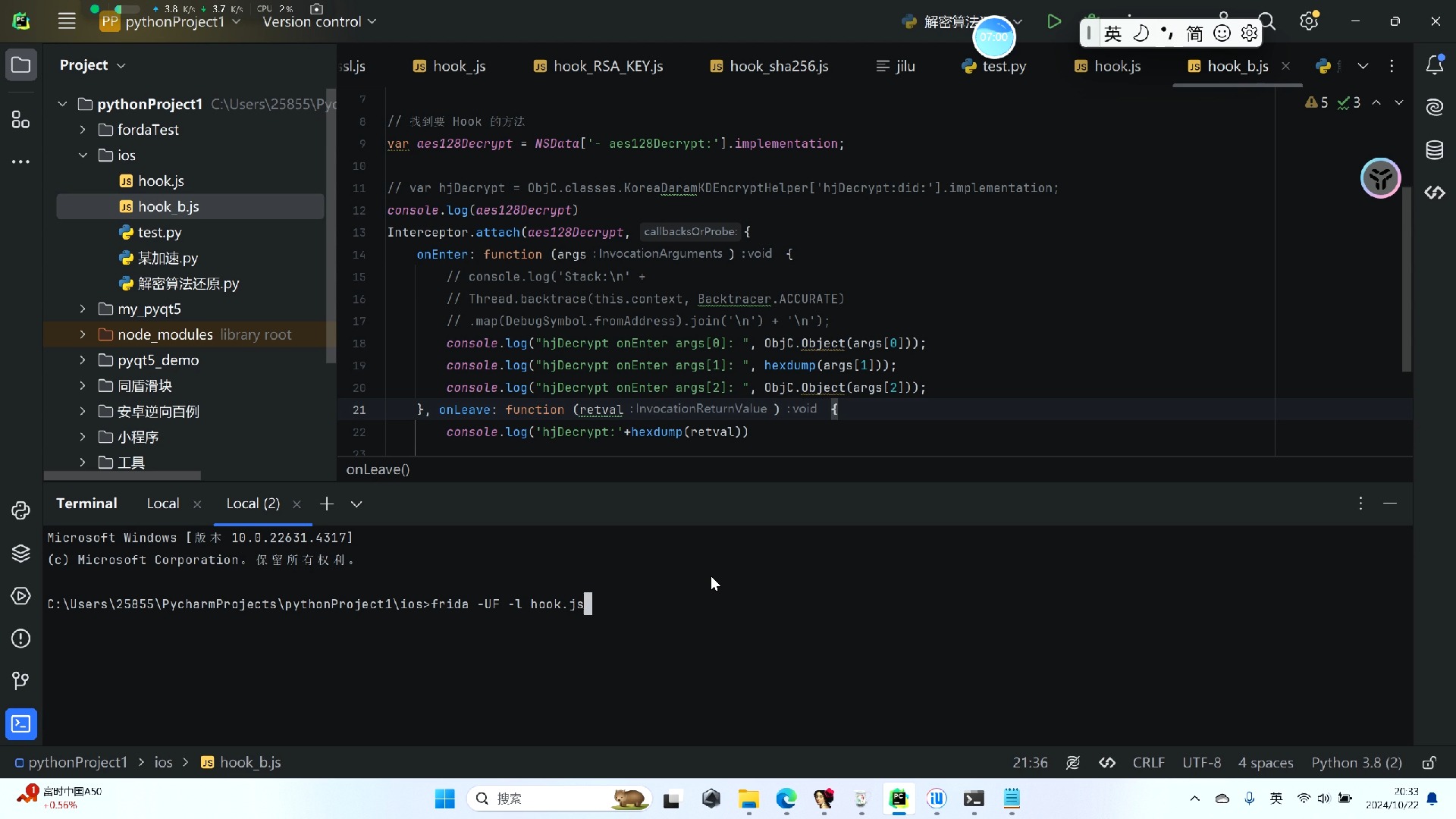Click the CRLF line separator widget
Screen dimensions: 1456x819
tap(1148, 763)
